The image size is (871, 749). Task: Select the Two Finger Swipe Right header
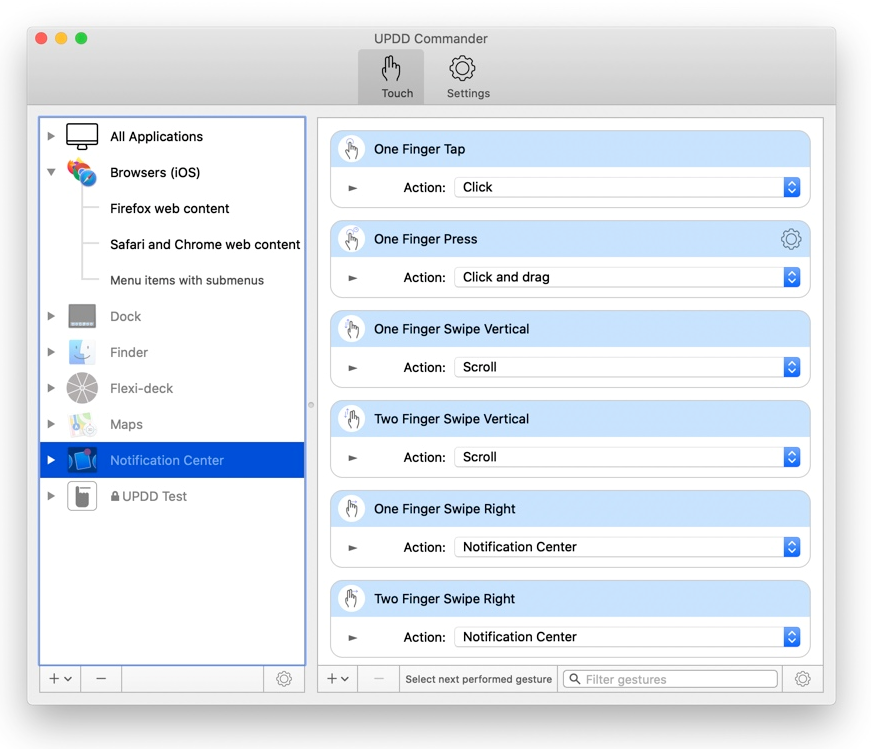[x=570, y=599]
